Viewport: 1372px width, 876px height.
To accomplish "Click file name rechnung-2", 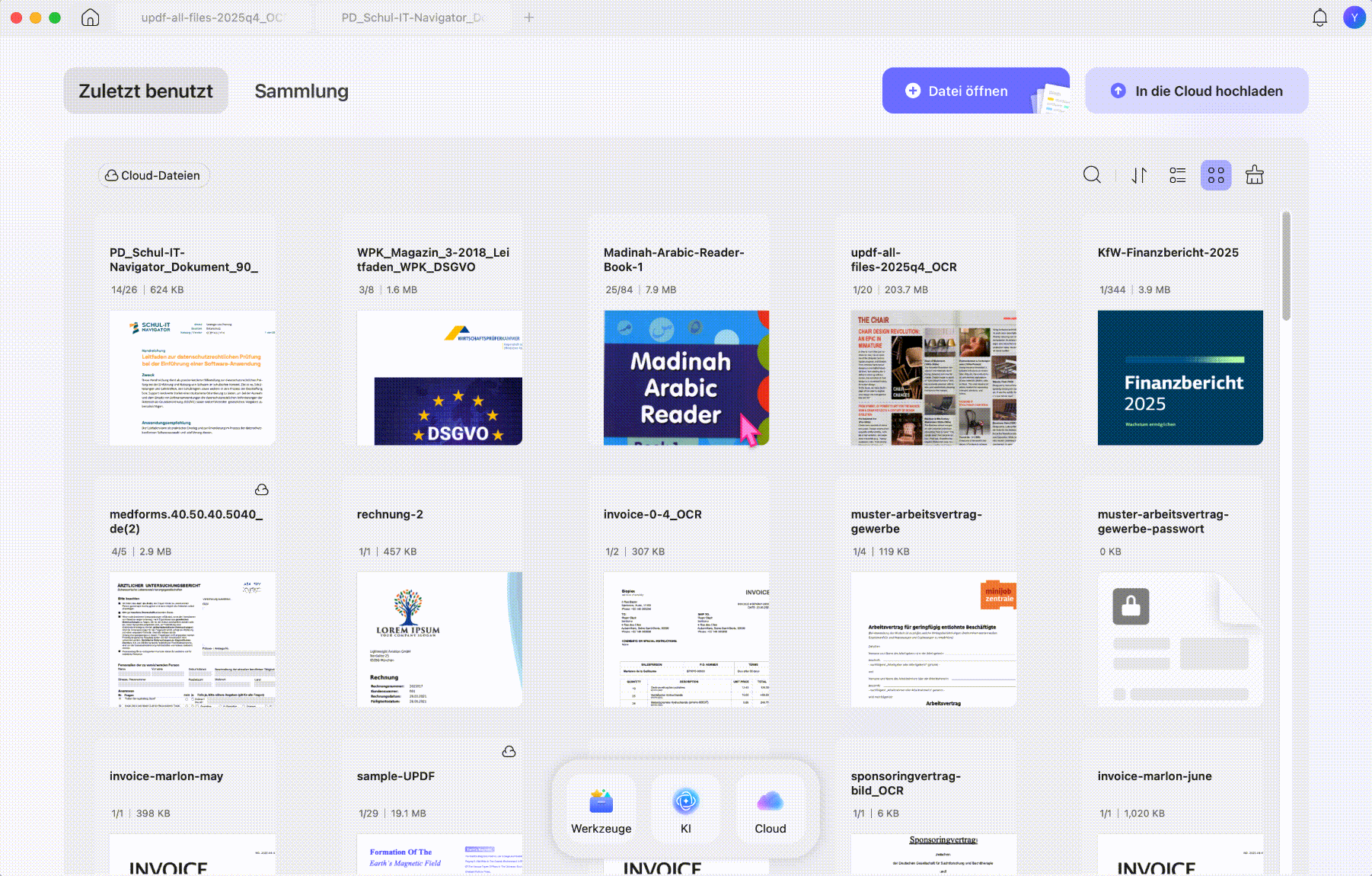I will (x=390, y=514).
